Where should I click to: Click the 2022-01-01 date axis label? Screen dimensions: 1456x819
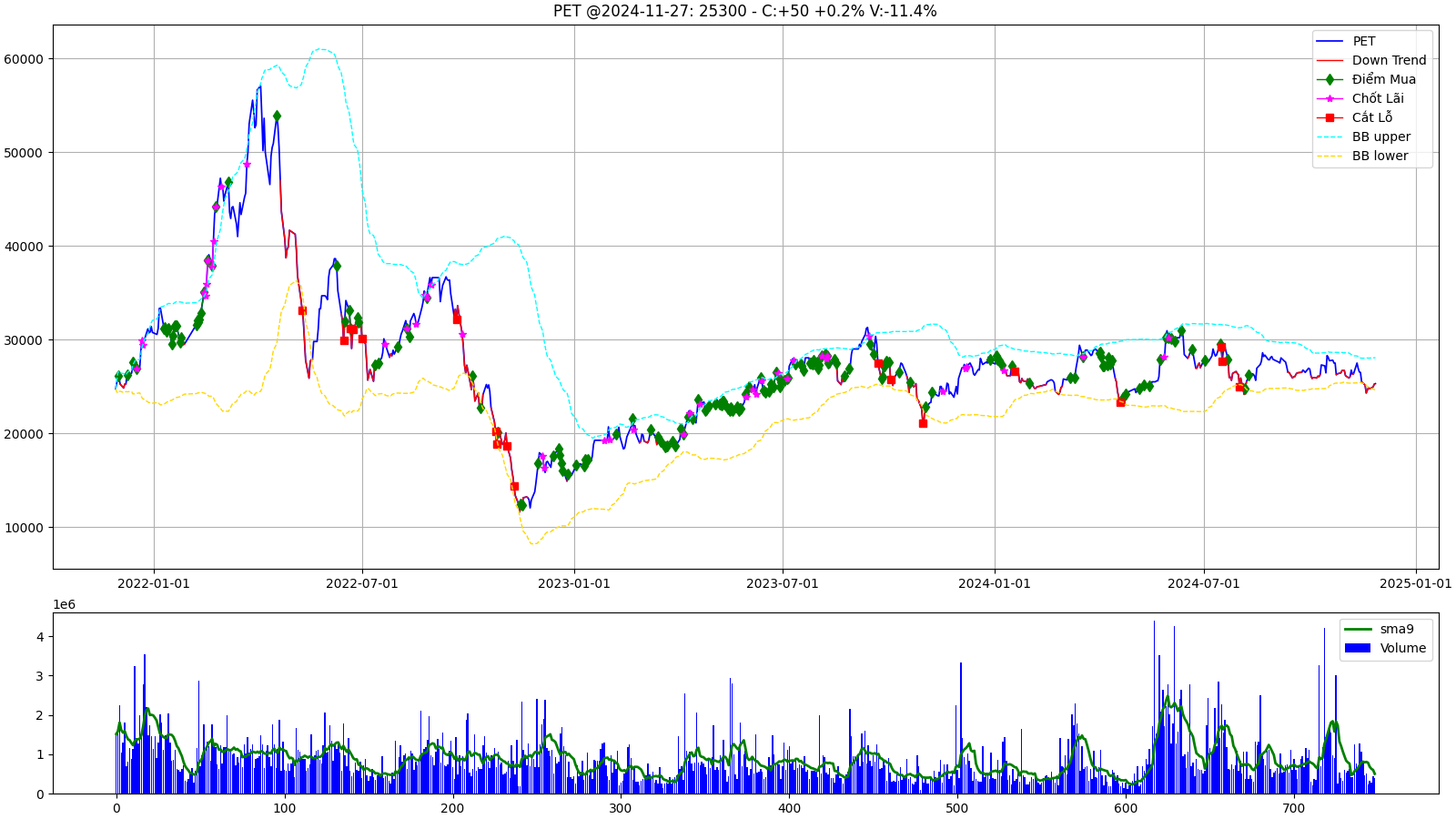[x=154, y=583]
